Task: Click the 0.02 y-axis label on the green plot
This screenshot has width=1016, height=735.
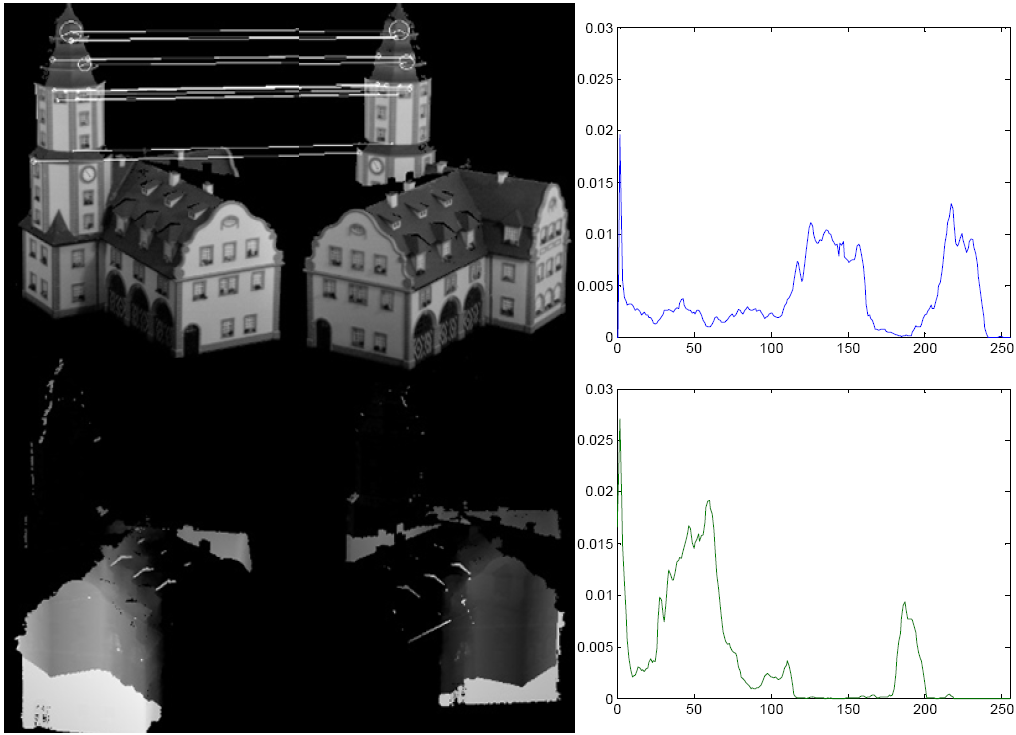Action: tap(599, 491)
